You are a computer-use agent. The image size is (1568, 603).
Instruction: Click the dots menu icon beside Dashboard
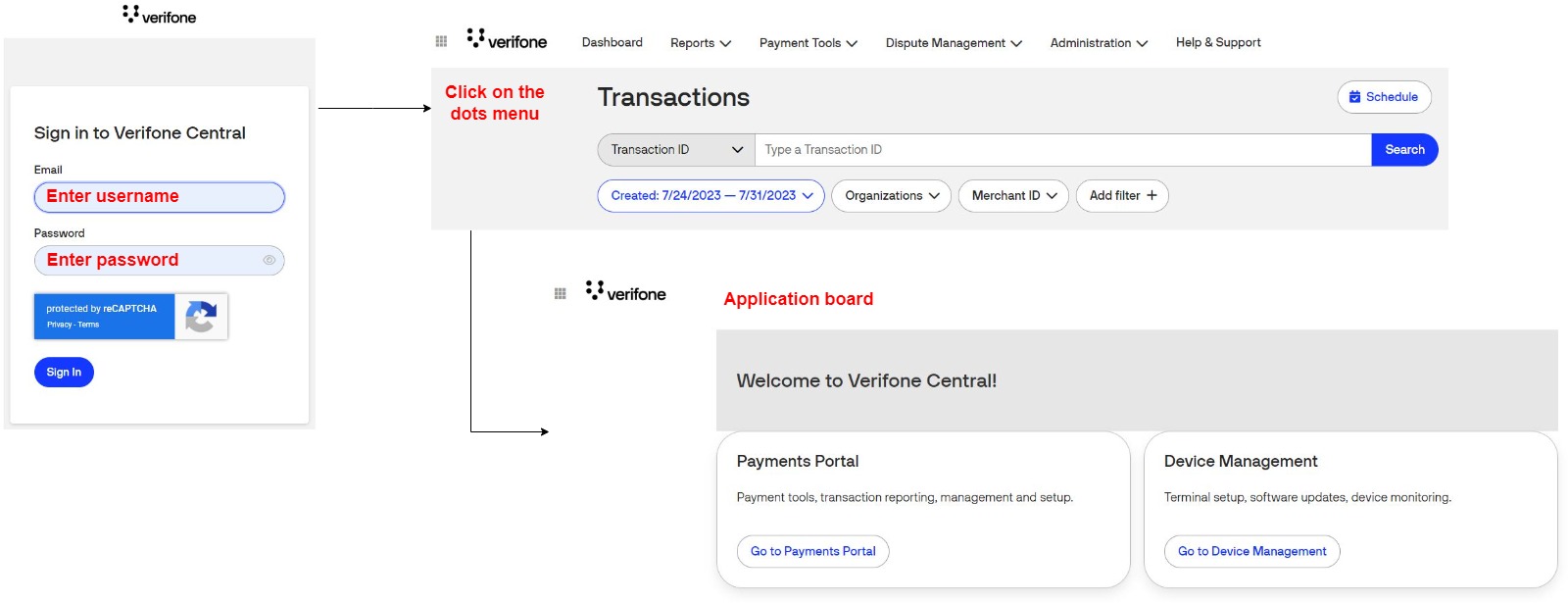(441, 41)
